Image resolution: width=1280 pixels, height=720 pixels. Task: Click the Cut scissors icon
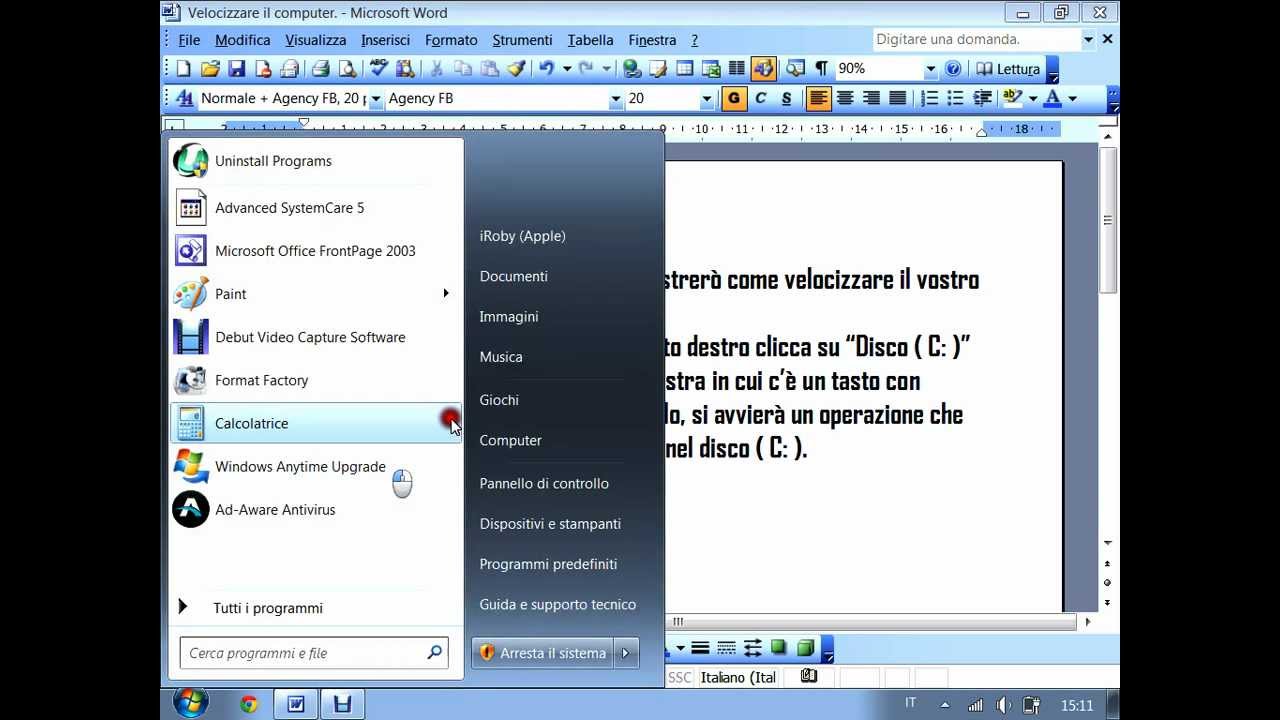point(436,69)
